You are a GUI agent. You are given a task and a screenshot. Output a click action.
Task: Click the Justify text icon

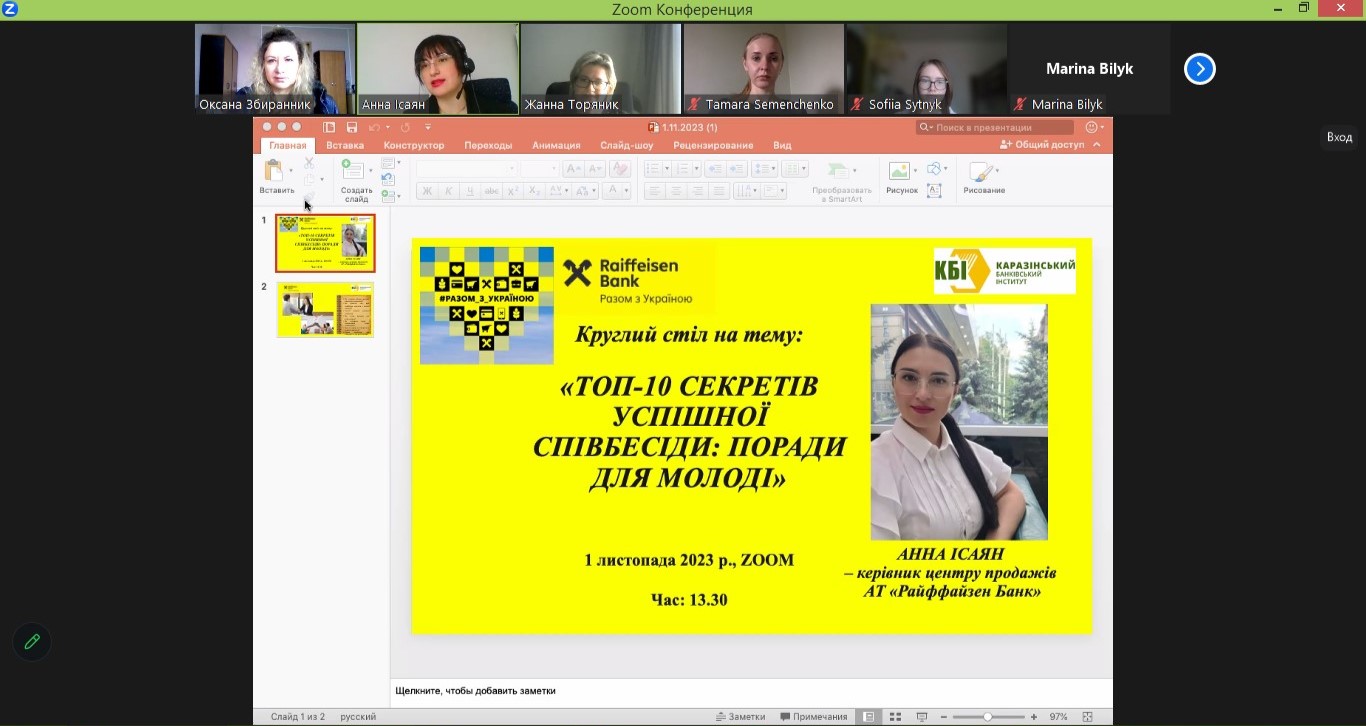[x=718, y=191]
